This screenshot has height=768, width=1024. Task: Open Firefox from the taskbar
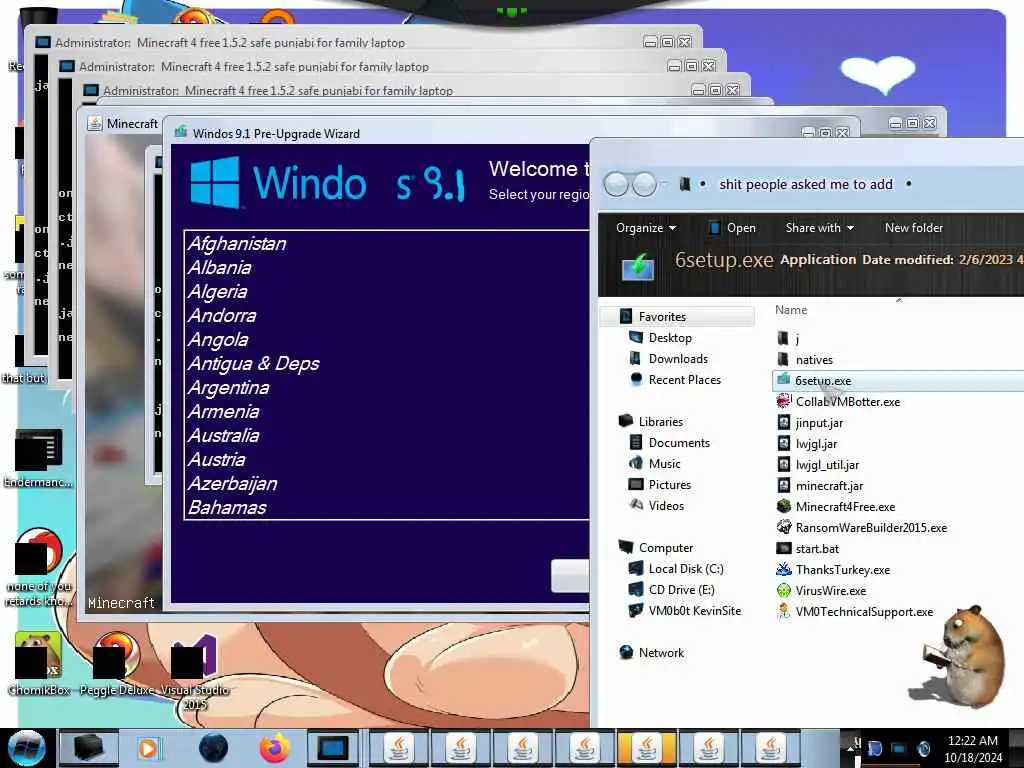coord(274,748)
